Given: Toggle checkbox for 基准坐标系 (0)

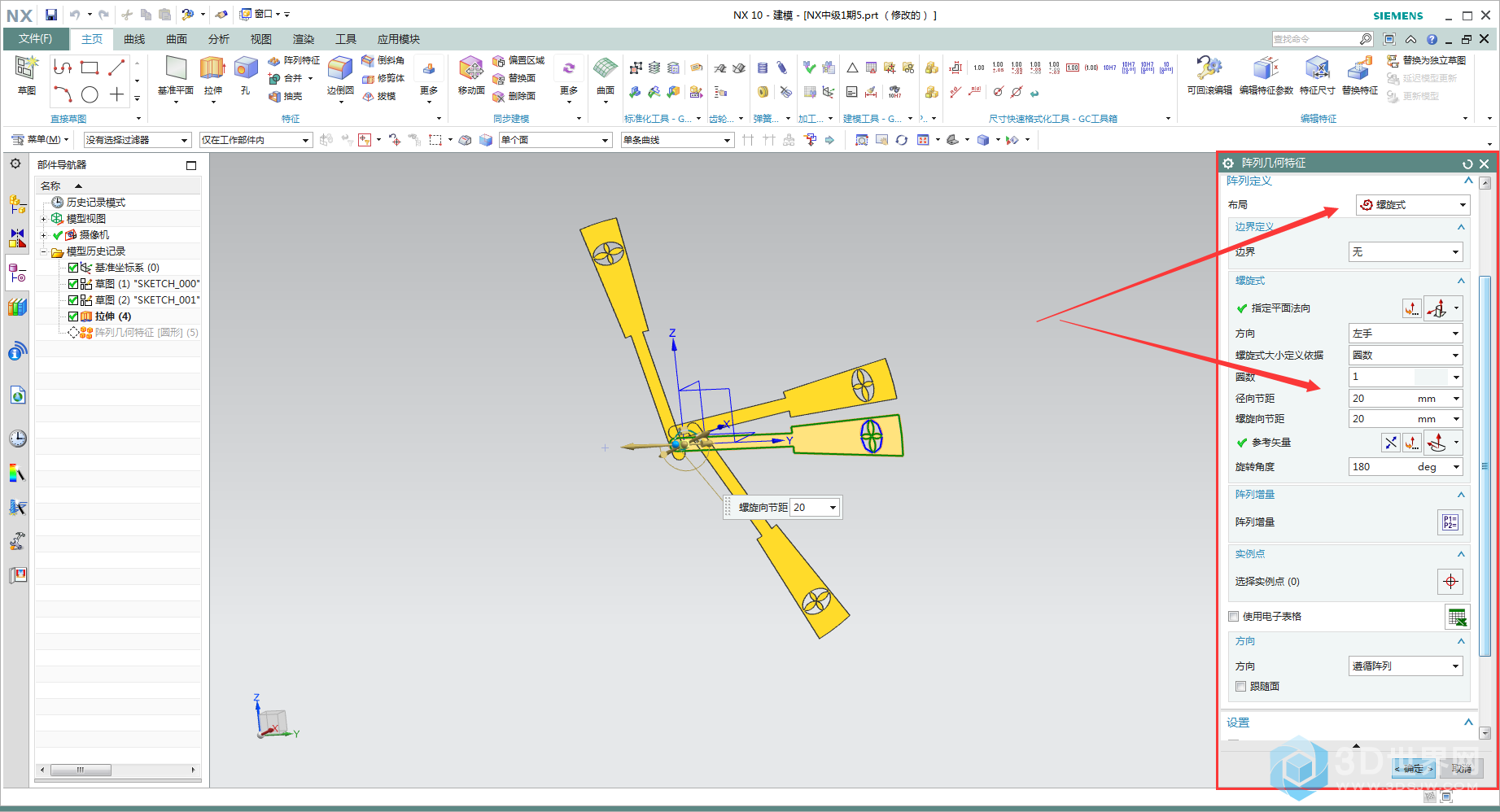Looking at the screenshot, I should point(73,268).
